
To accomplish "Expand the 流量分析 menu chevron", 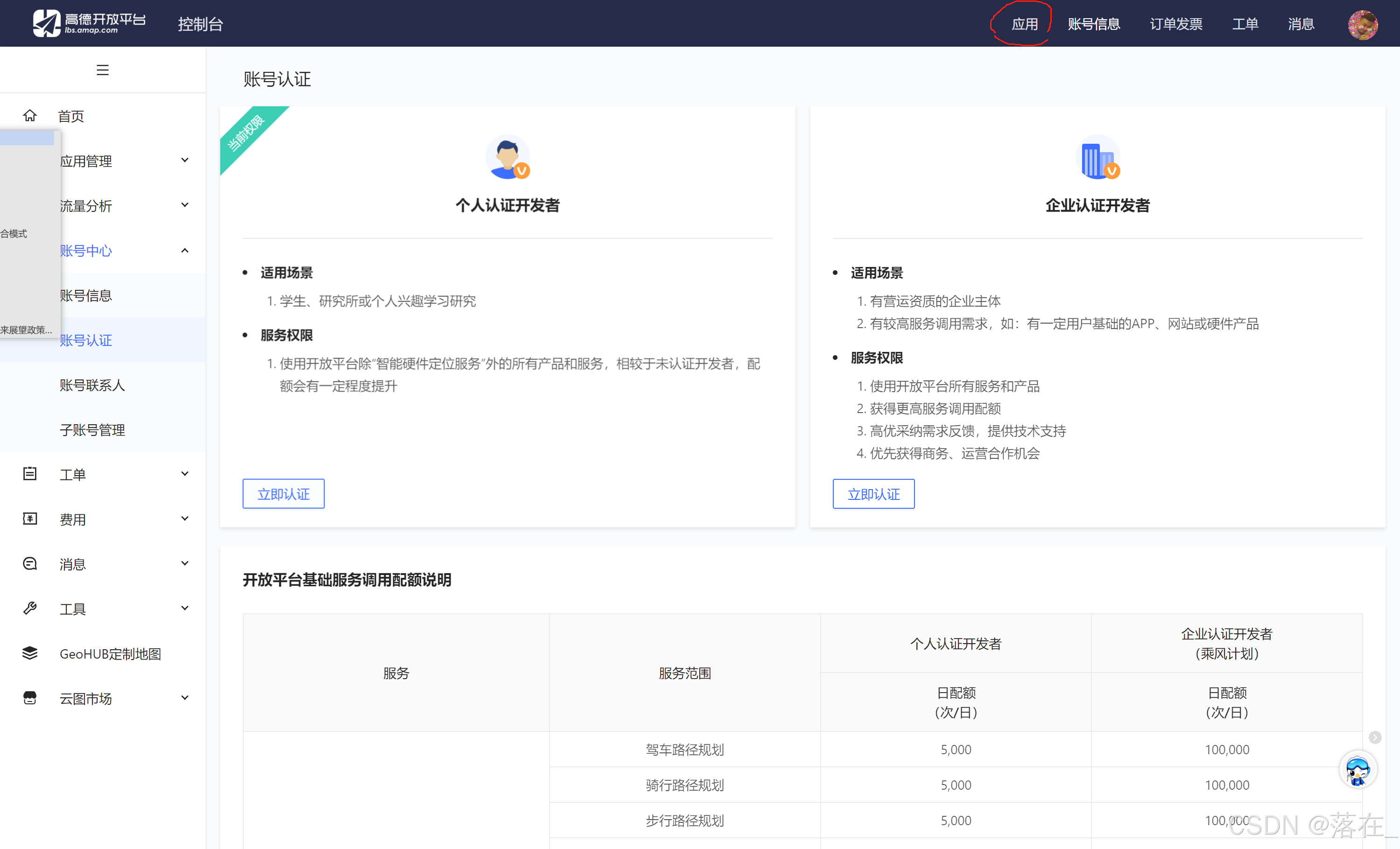I will tap(185, 205).
